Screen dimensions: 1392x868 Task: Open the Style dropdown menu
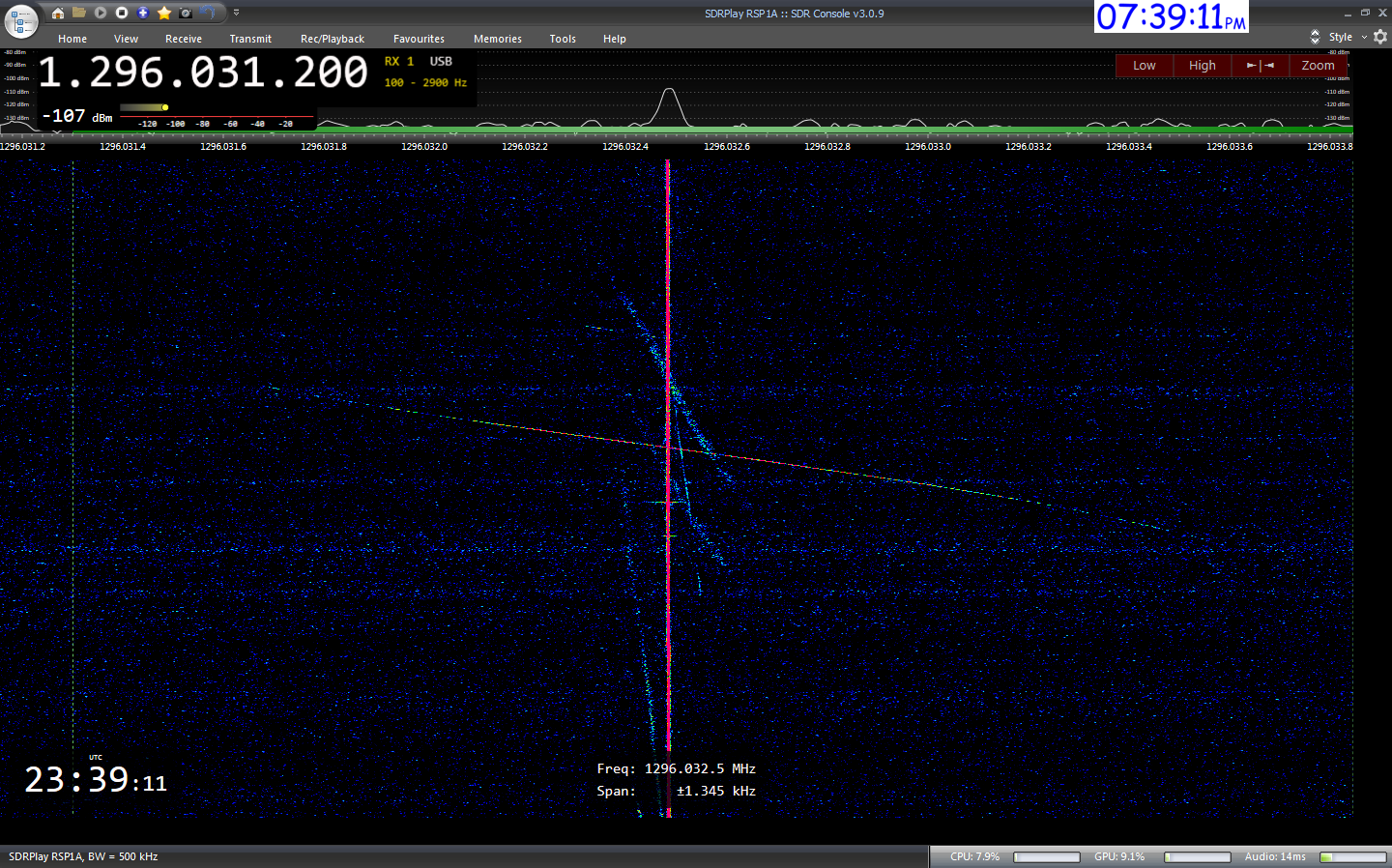(x=1348, y=37)
